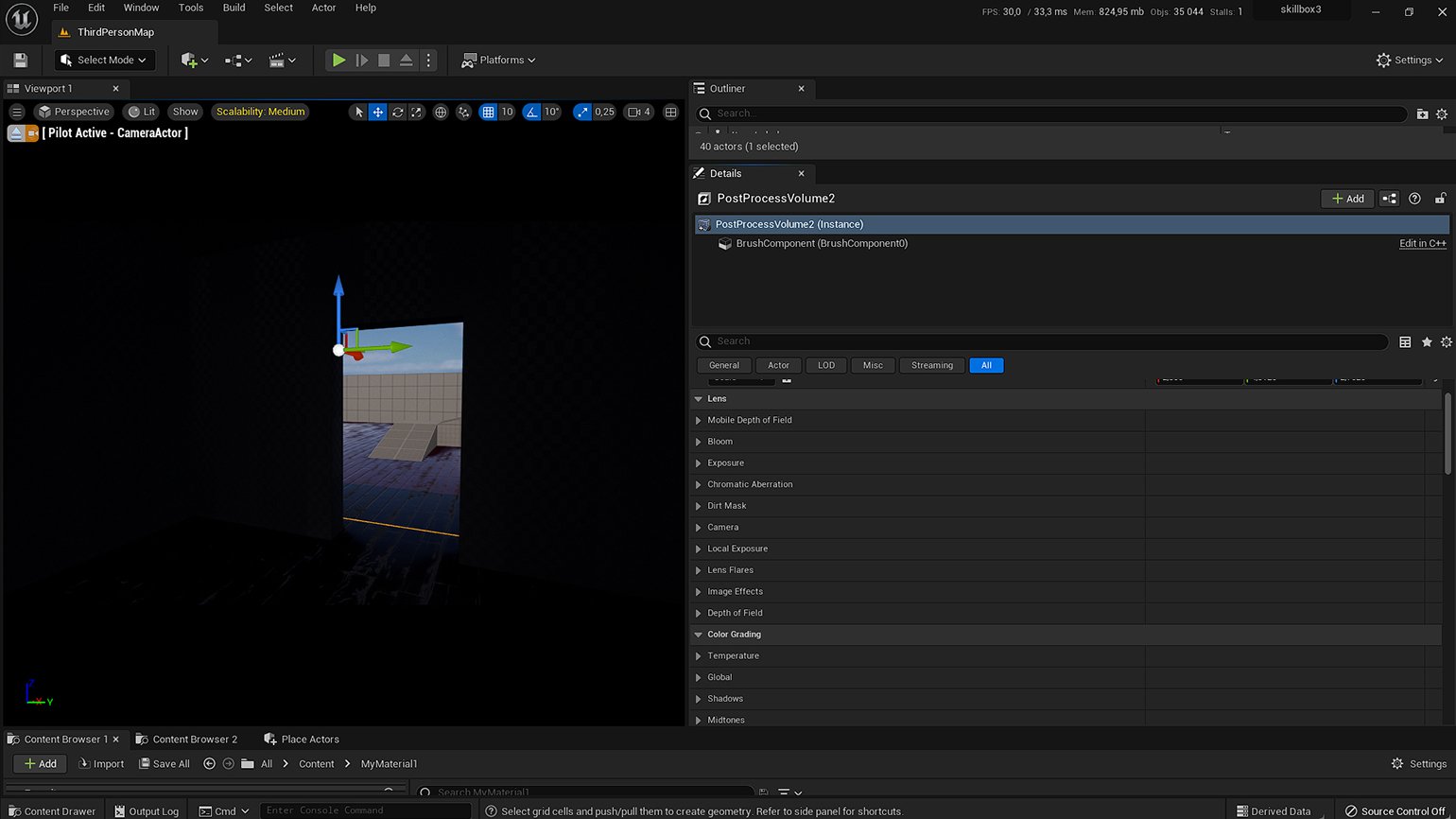Toggle the pilot camera view icon

[32, 133]
